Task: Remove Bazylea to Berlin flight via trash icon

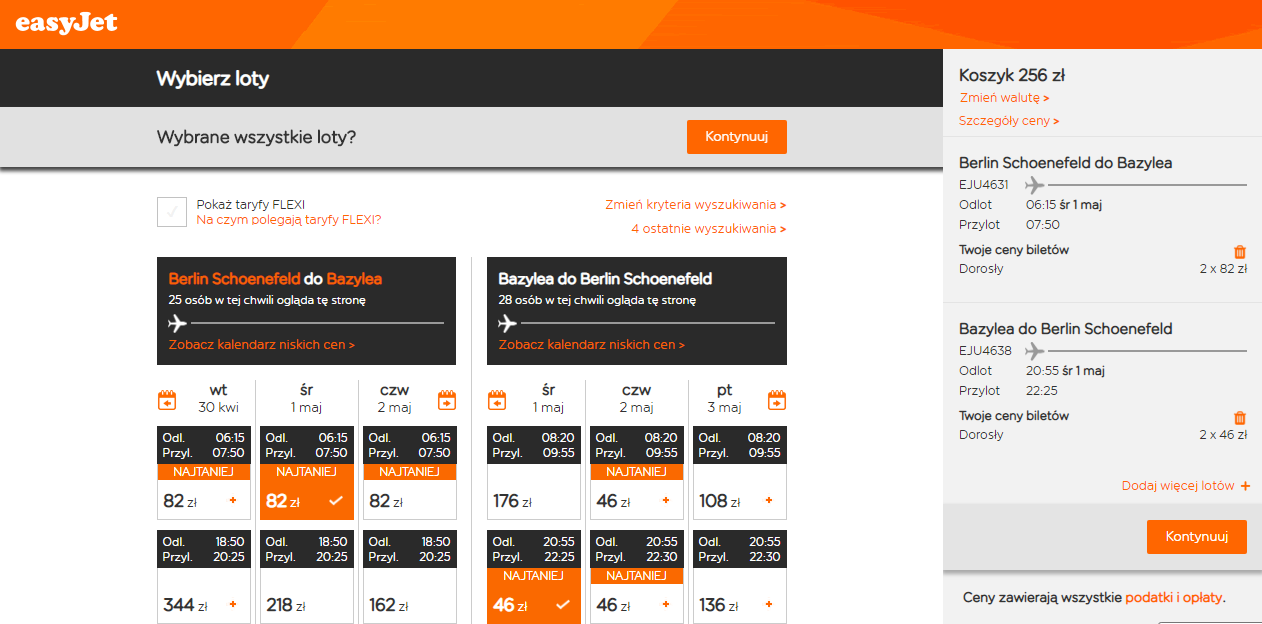Action: click(1240, 418)
